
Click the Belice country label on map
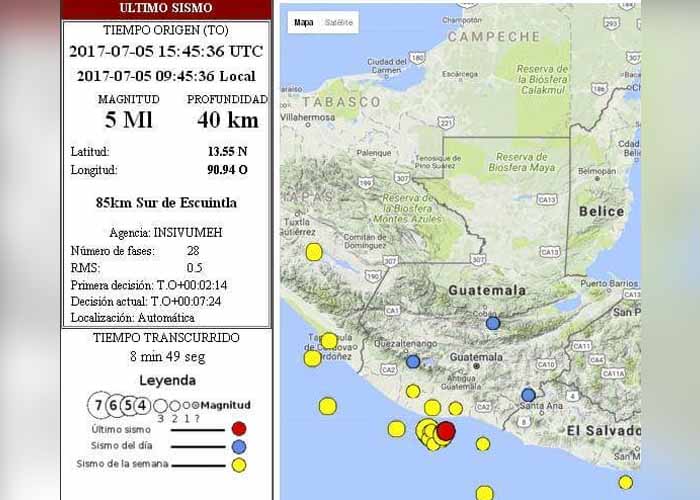[x=601, y=212]
